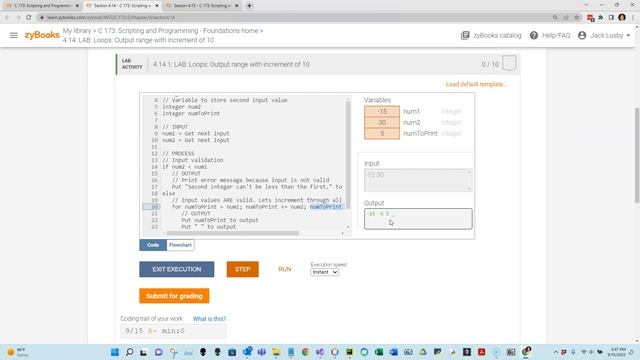640x360 pixels.
Task: Open Chrome's three-dot menu
Action: (x=633, y=18)
